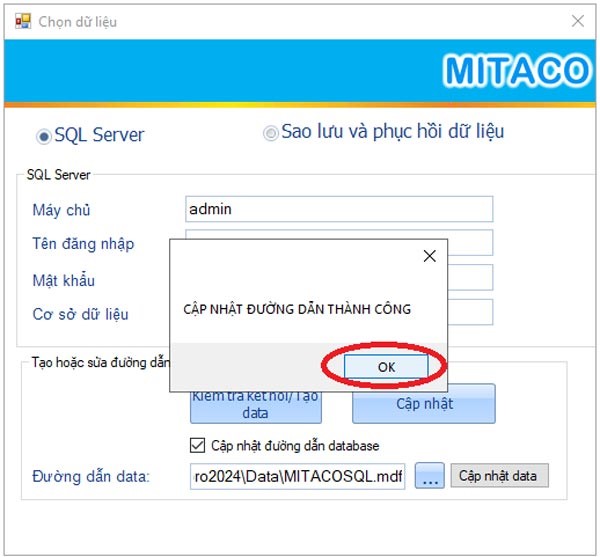
Task: Click the Đường dẫn data label
Action: (91, 477)
